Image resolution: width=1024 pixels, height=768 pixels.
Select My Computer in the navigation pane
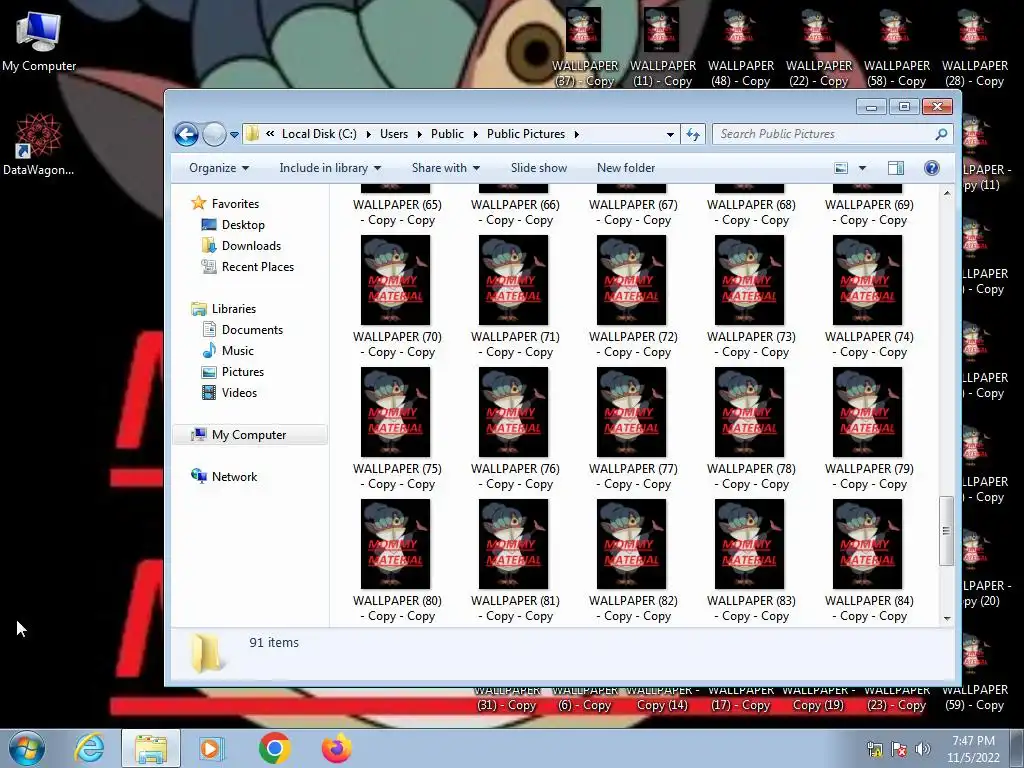(x=249, y=435)
